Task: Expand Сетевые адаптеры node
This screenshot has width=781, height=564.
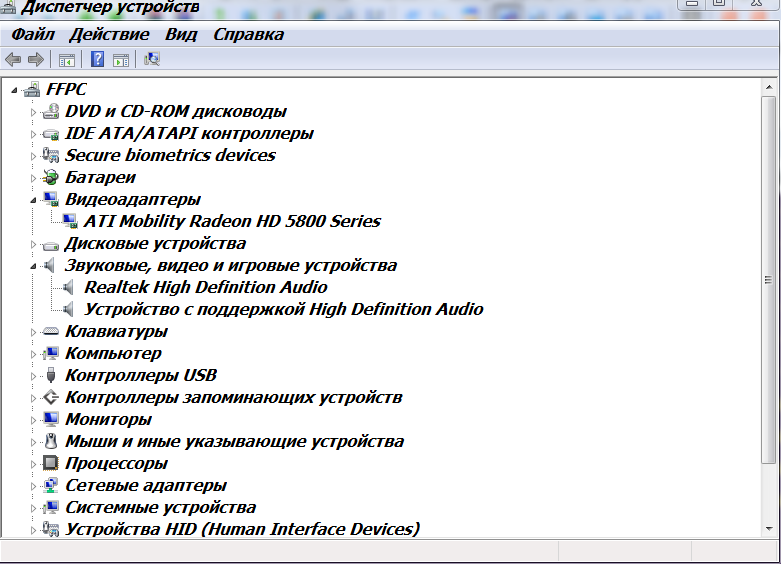Action: coord(33,486)
